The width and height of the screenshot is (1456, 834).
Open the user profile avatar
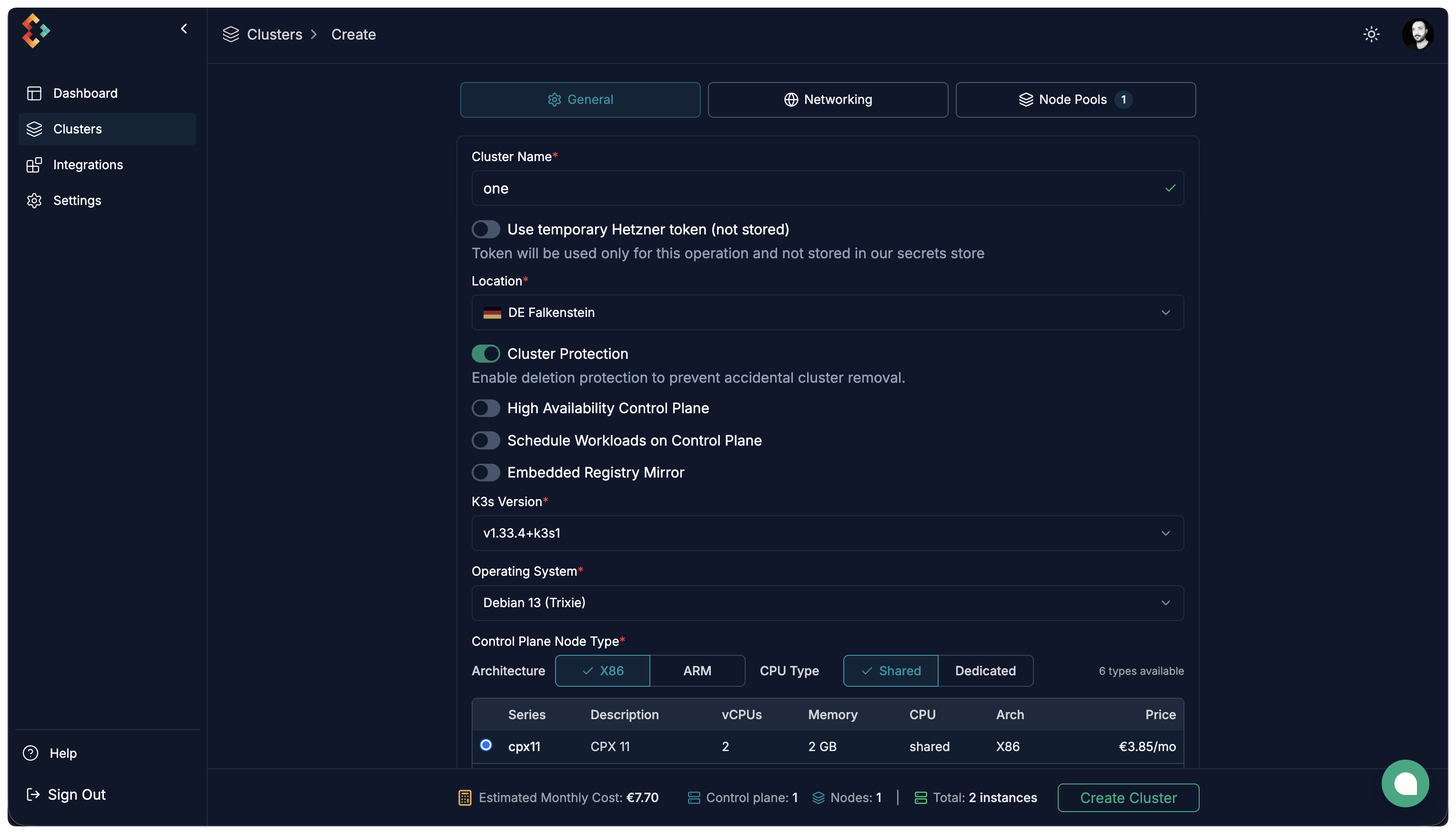1417,34
